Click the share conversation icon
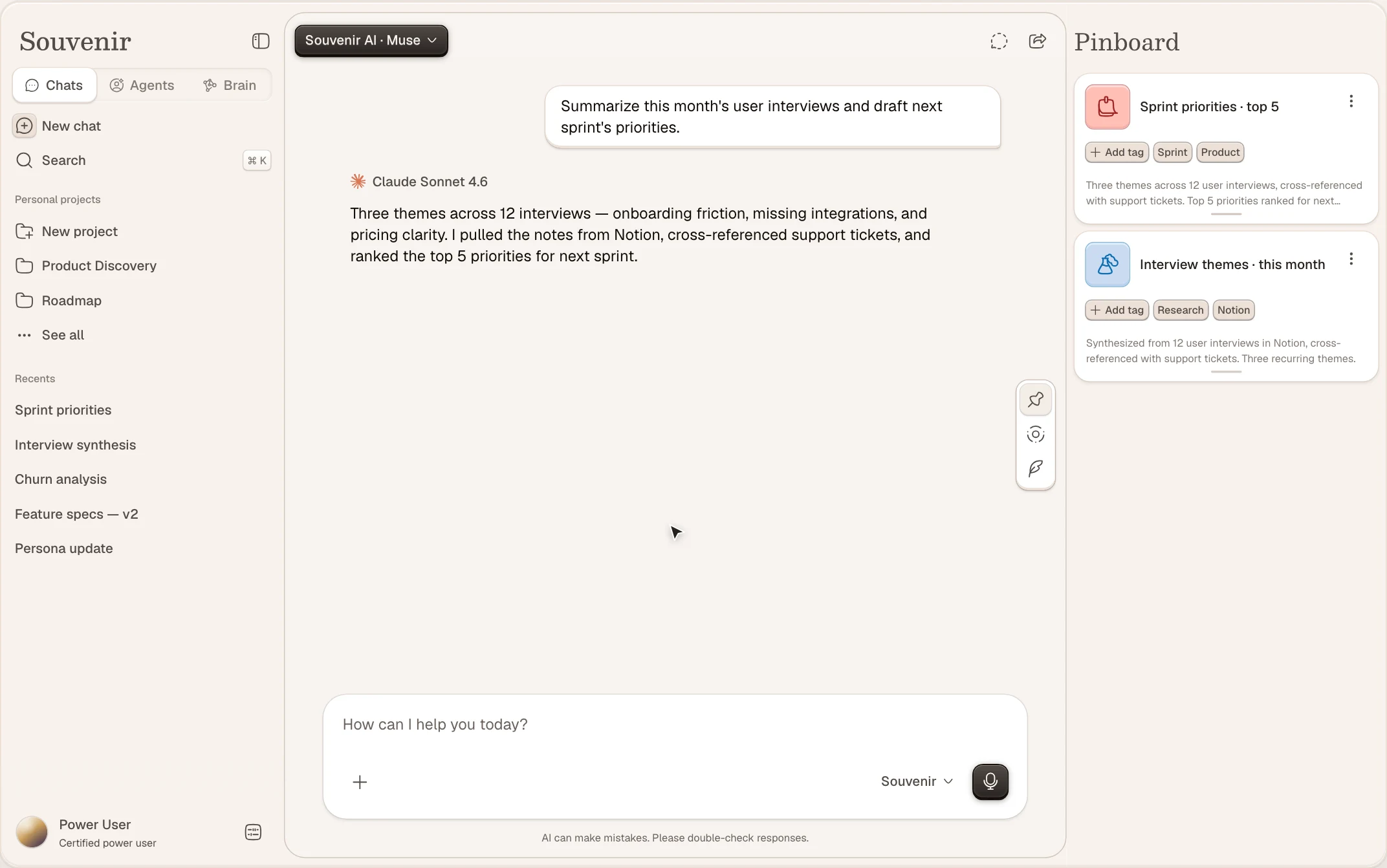 tap(1038, 41)
